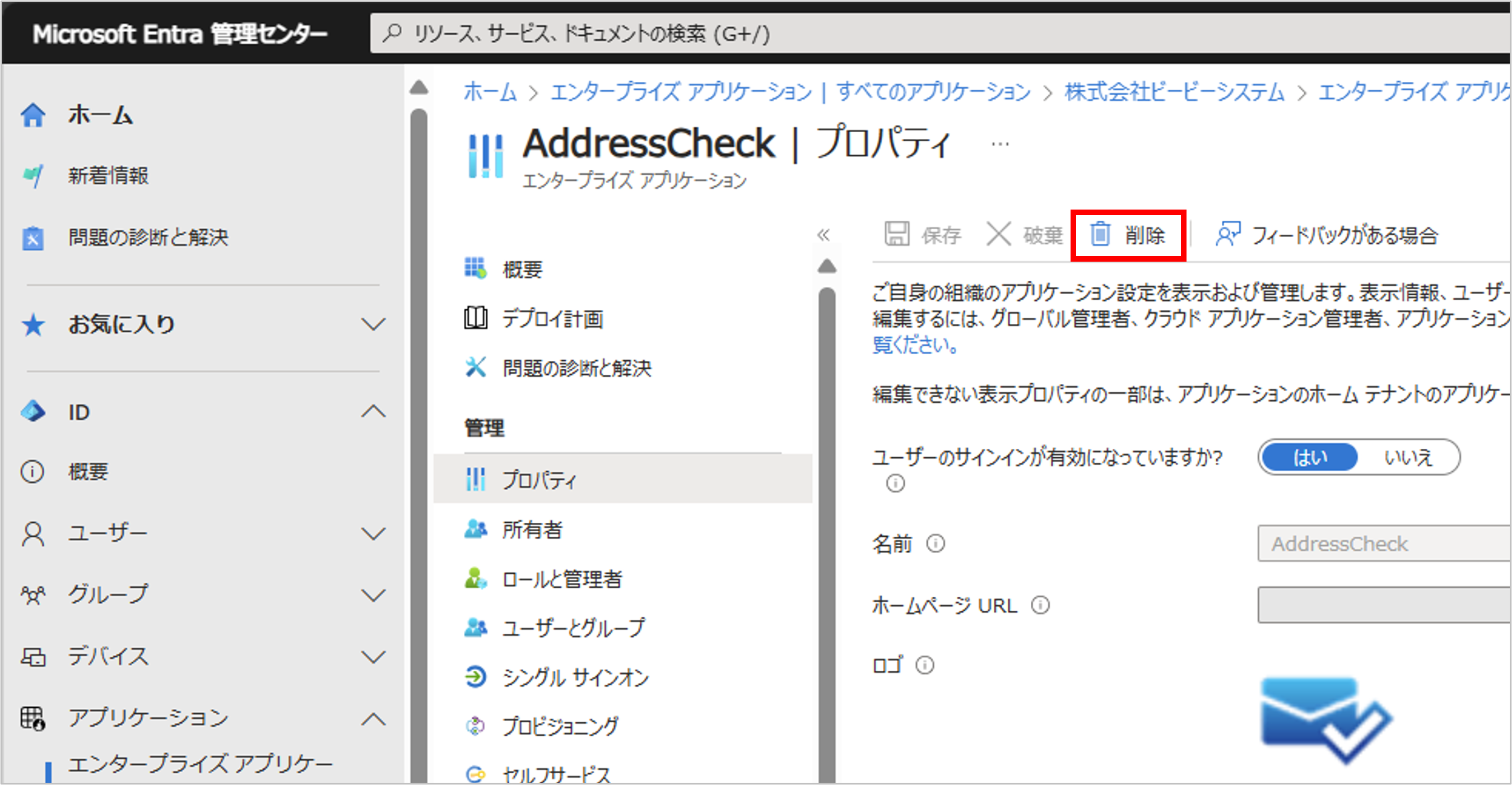This screenshot has height=785, width=1512.
Task: Click the info icon next to 名前
Action: [936, 544]
